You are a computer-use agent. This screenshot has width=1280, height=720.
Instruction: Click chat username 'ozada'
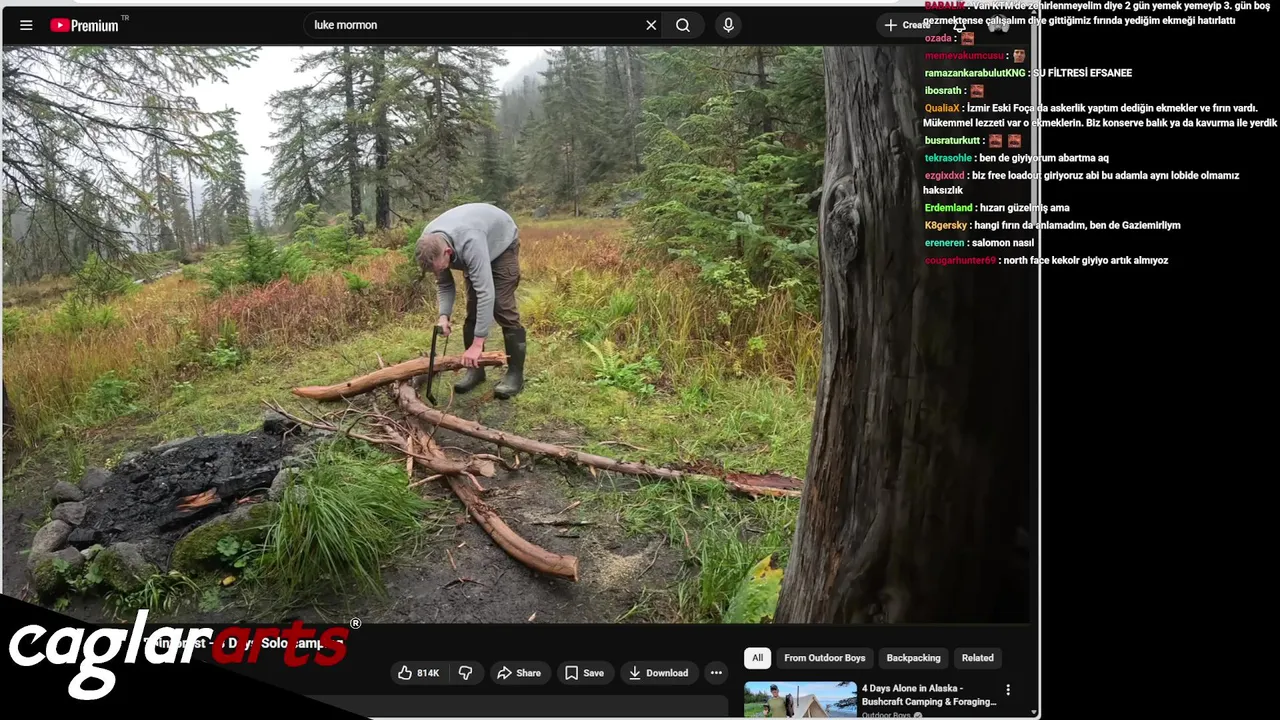click(x=939, y=39)
